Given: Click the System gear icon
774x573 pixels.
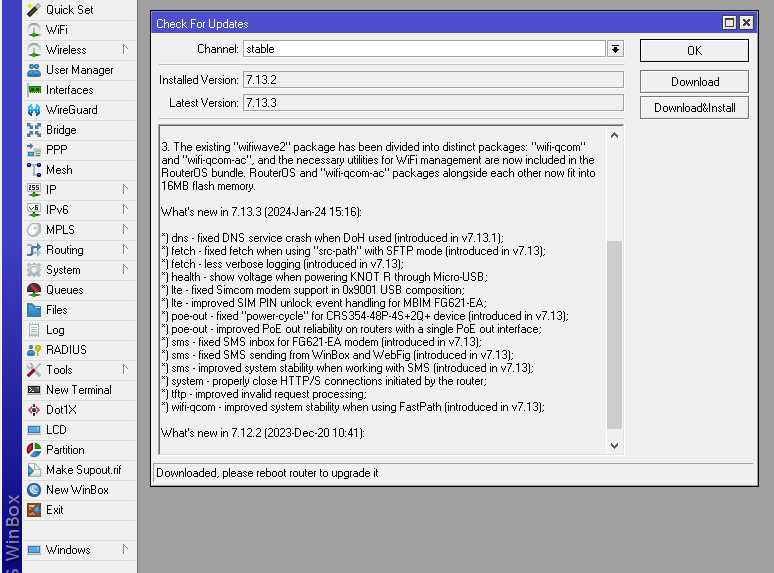Looking at the screenshot, I should 34,270.
